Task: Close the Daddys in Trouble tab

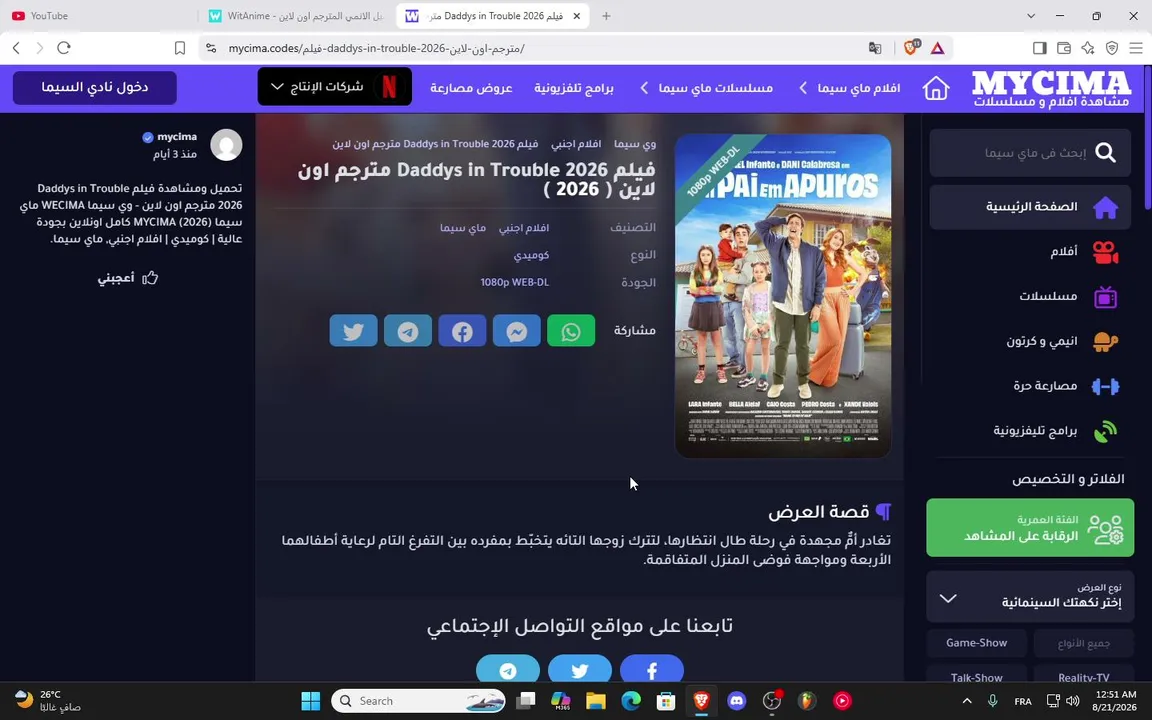Action: (x=577, y=15)
